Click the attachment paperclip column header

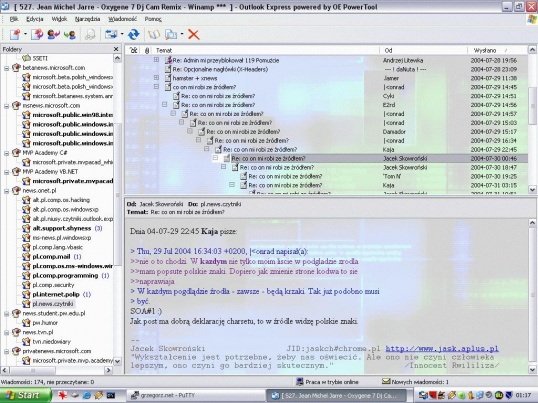(x=147, y=50)
